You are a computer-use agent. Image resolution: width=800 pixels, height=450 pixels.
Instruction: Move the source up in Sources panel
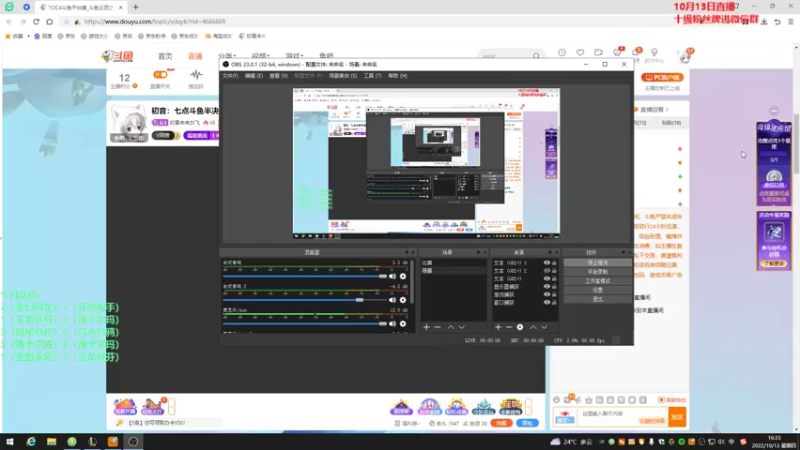(533, 327)
